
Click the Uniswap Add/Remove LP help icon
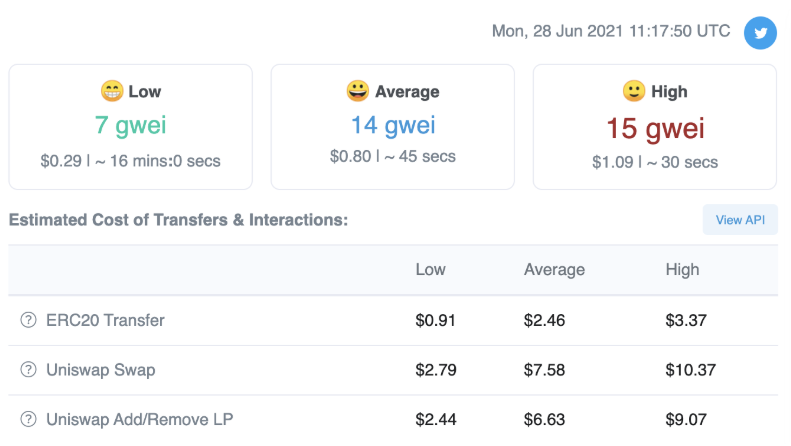point(28,420)
